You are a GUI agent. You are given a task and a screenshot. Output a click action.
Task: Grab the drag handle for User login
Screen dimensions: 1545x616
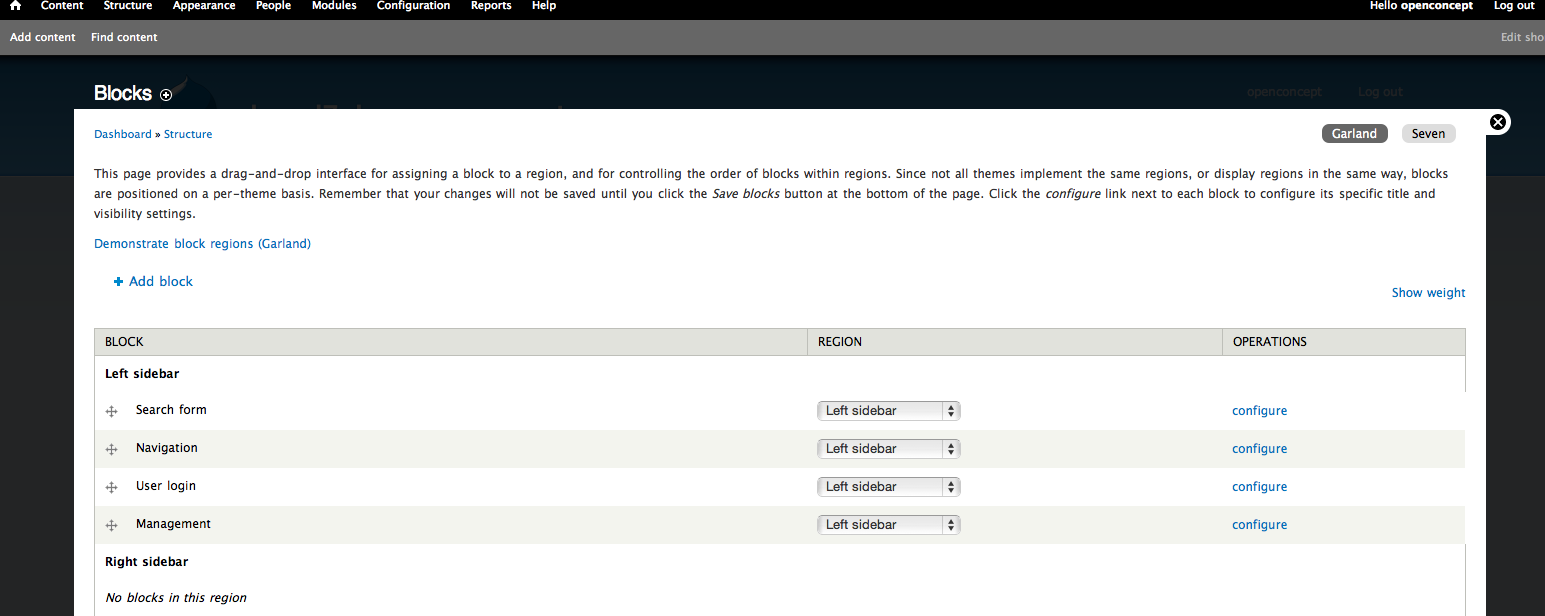111,486
